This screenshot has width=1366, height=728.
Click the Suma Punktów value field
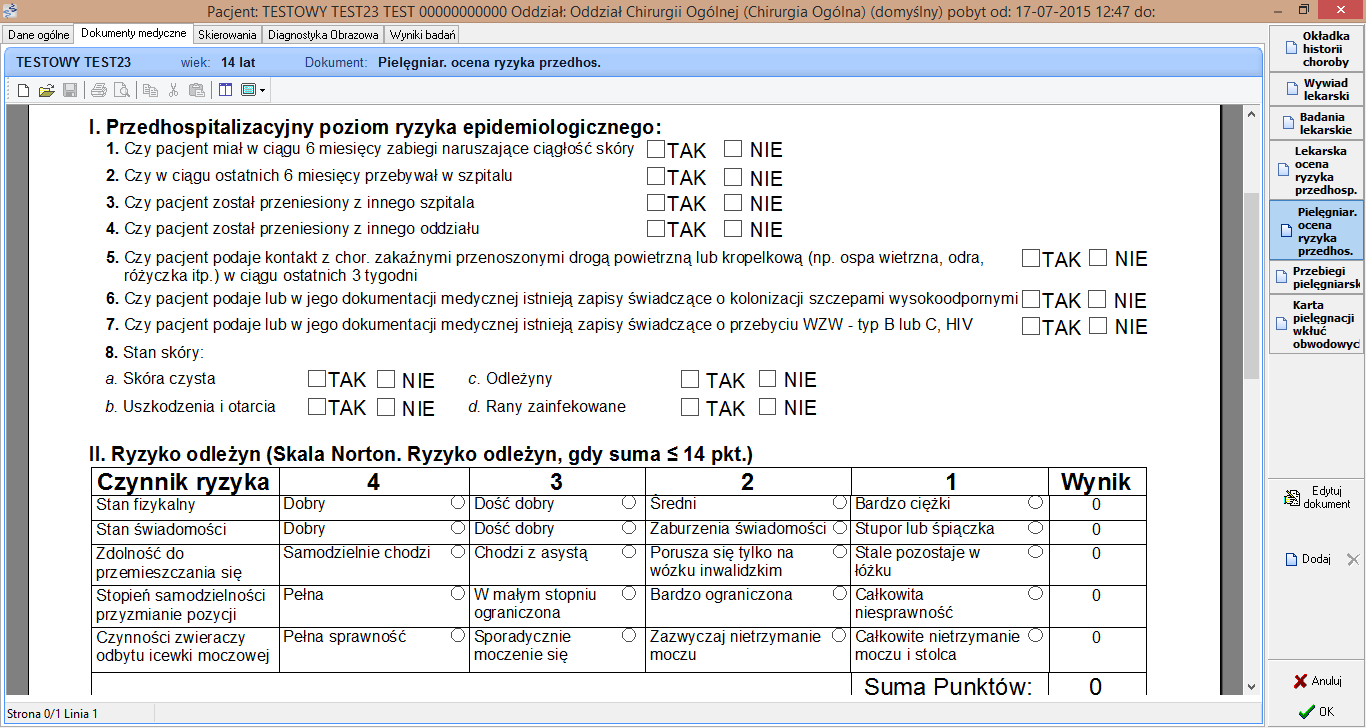(1096, 686)
